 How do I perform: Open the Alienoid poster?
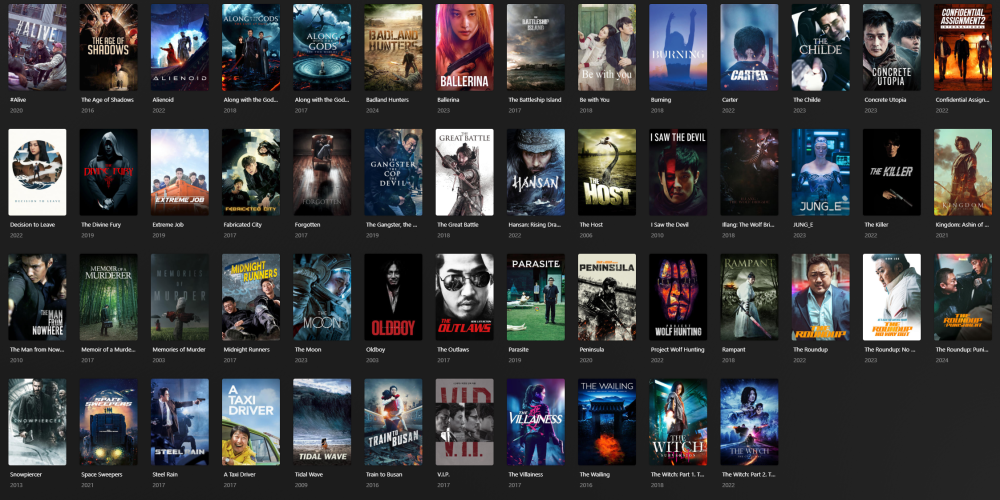pos(180,47)
